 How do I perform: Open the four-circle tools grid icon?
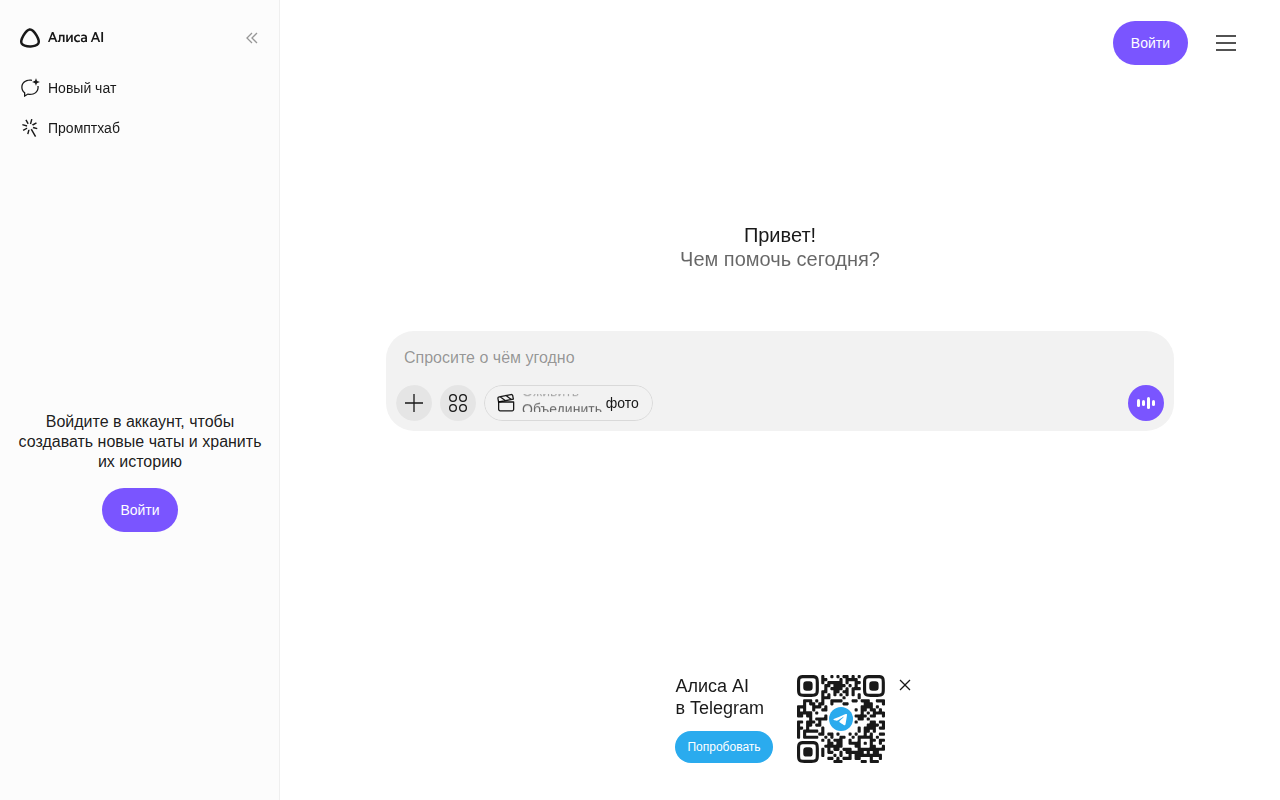[x=458, y=403]
